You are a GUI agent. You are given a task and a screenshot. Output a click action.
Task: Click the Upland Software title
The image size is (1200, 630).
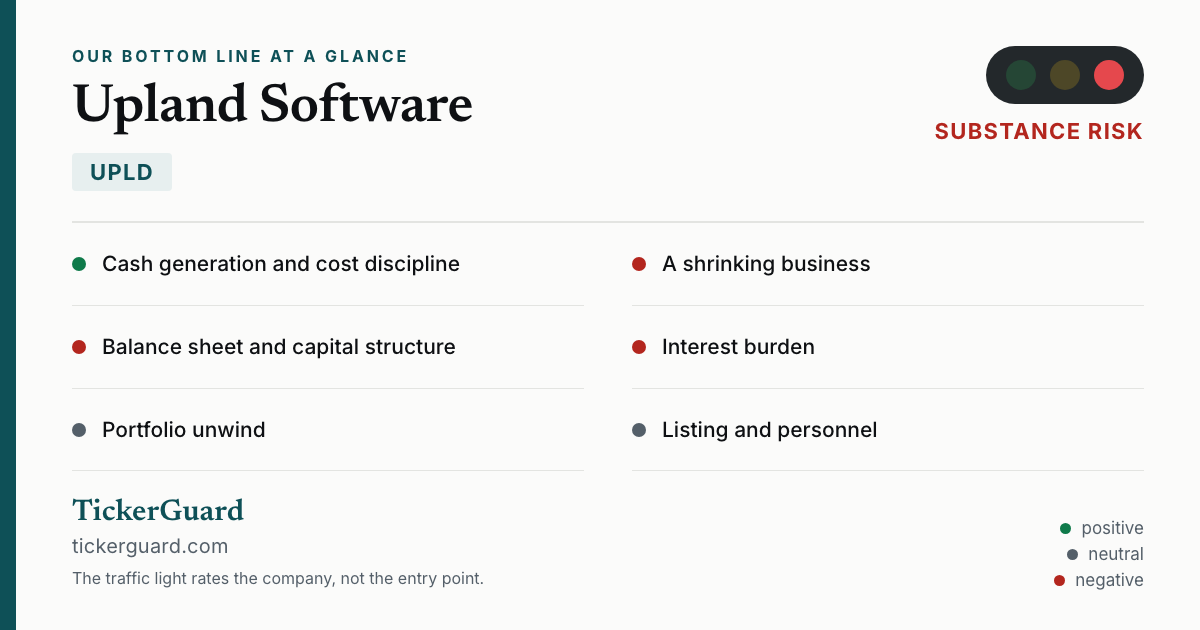(x=272, y=104)
